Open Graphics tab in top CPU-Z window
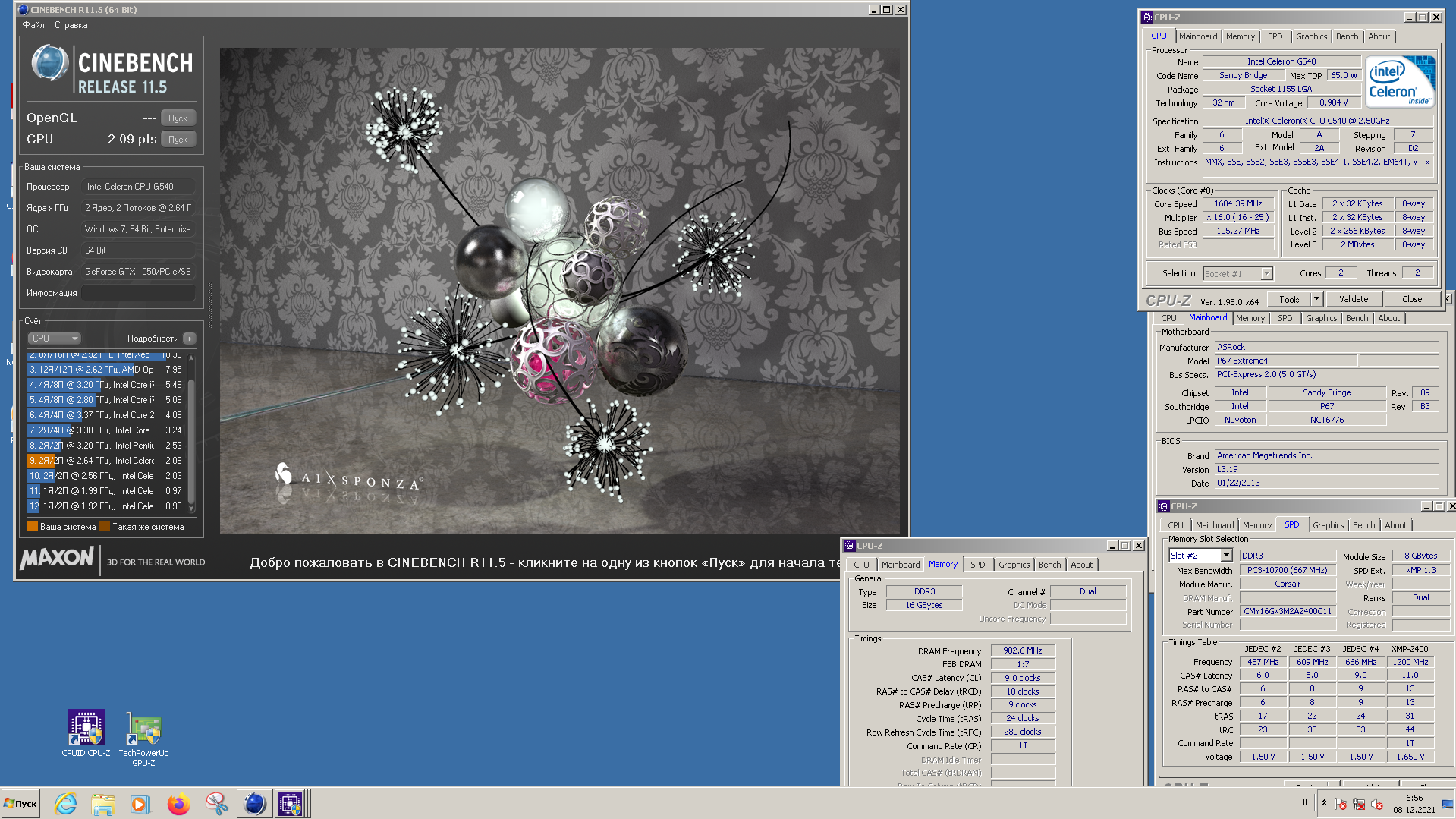 tap(1311, 36)
